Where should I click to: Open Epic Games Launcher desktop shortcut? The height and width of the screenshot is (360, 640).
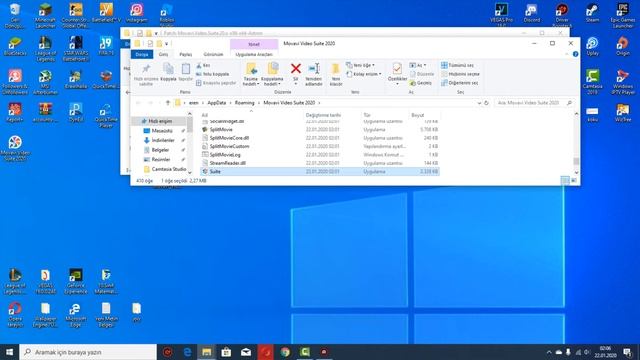(x=623, y=16)
